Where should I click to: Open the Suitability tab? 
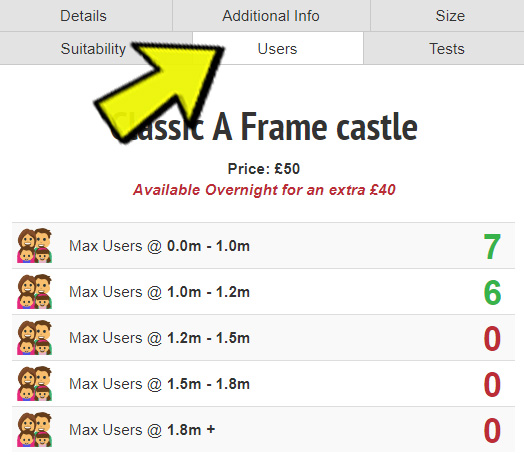(x=96, y=48)
